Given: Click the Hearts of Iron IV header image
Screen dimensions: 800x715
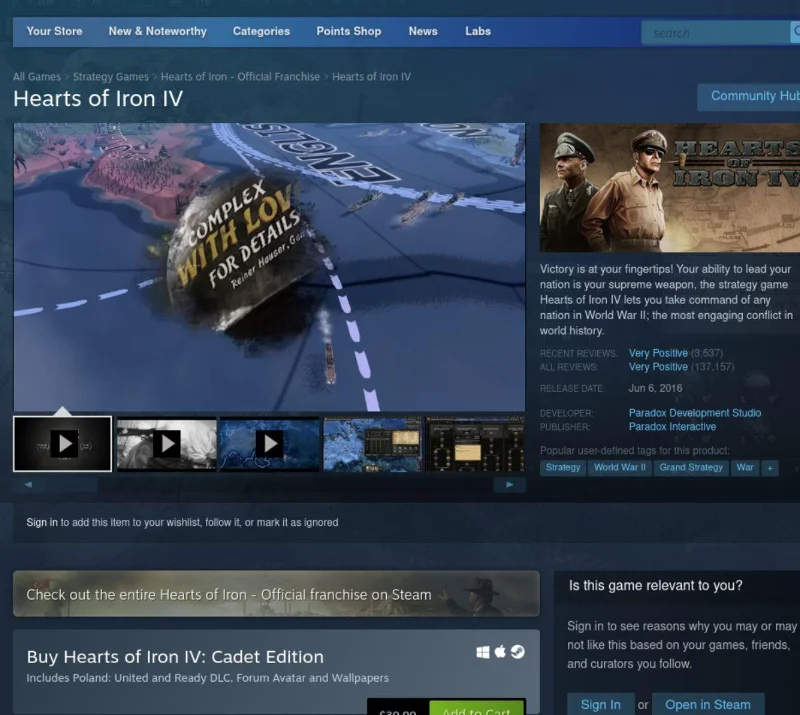Looking at the screenshot, I should 670,187.
